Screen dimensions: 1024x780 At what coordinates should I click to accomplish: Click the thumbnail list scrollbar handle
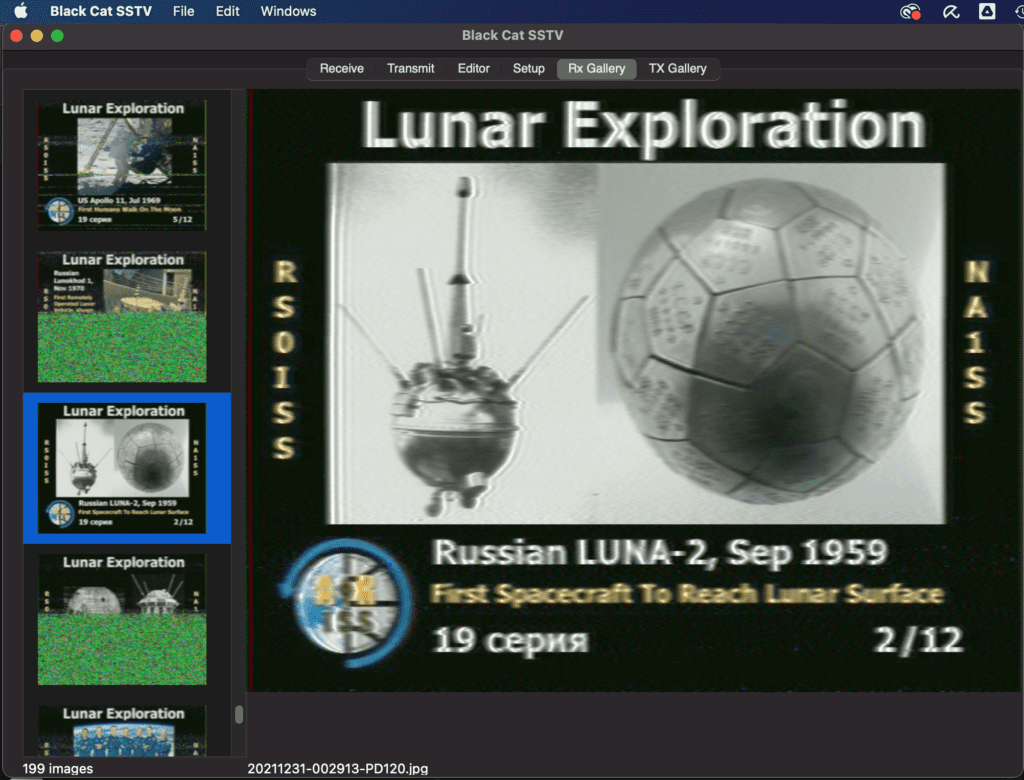tap(238, 715)
